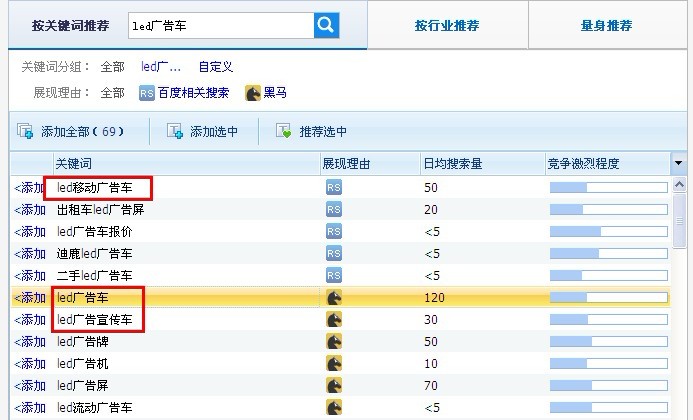693x420 pixels.
Task: Add the led移动广告车 keyword
Action: (30, 187)
